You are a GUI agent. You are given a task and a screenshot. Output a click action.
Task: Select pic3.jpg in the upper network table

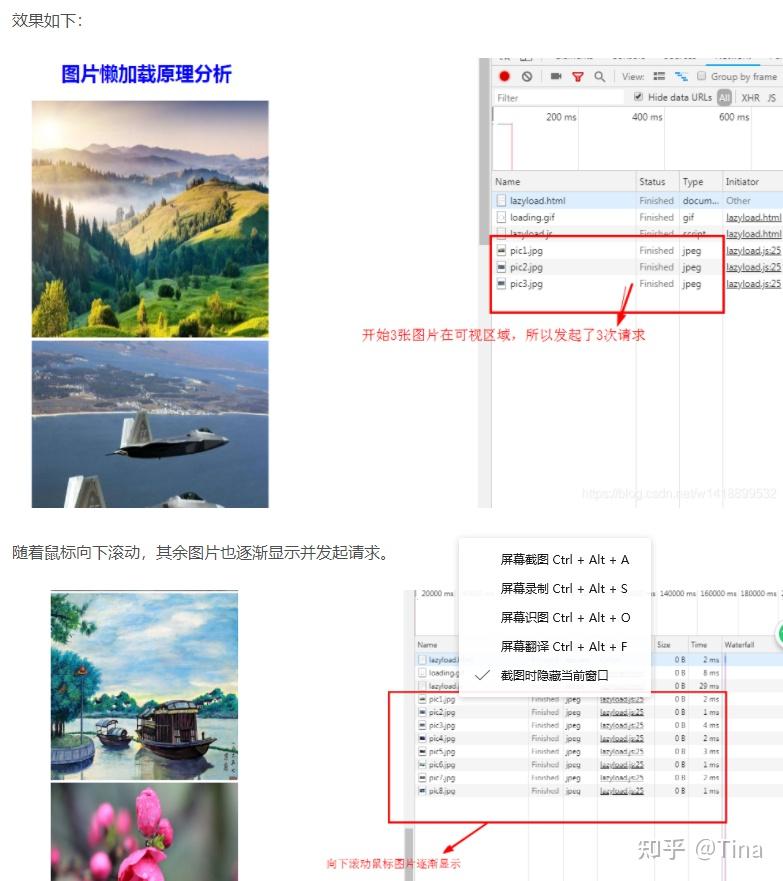(x=638, y=284)
